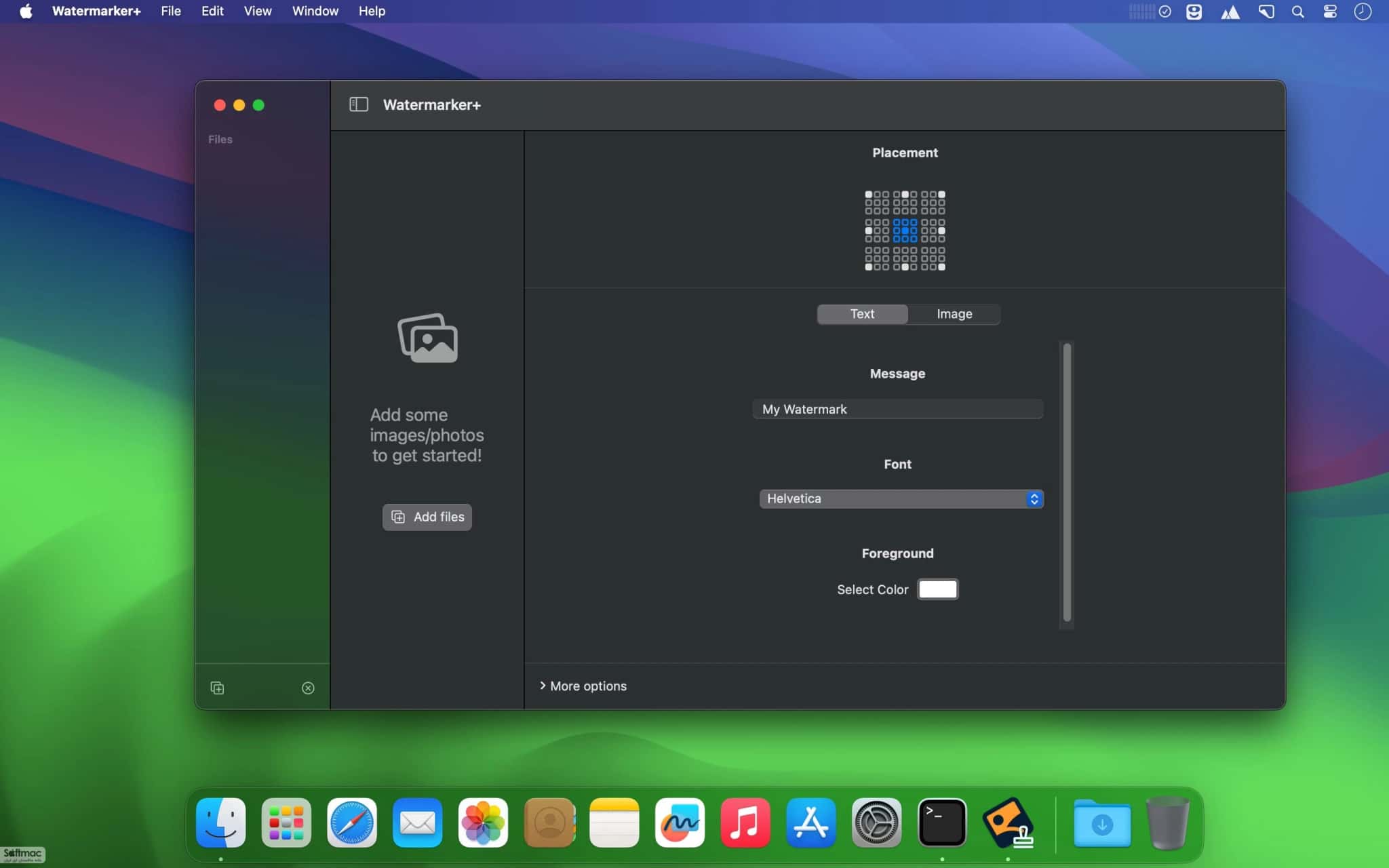Launch Terminal from the dock

click(942, 823)
